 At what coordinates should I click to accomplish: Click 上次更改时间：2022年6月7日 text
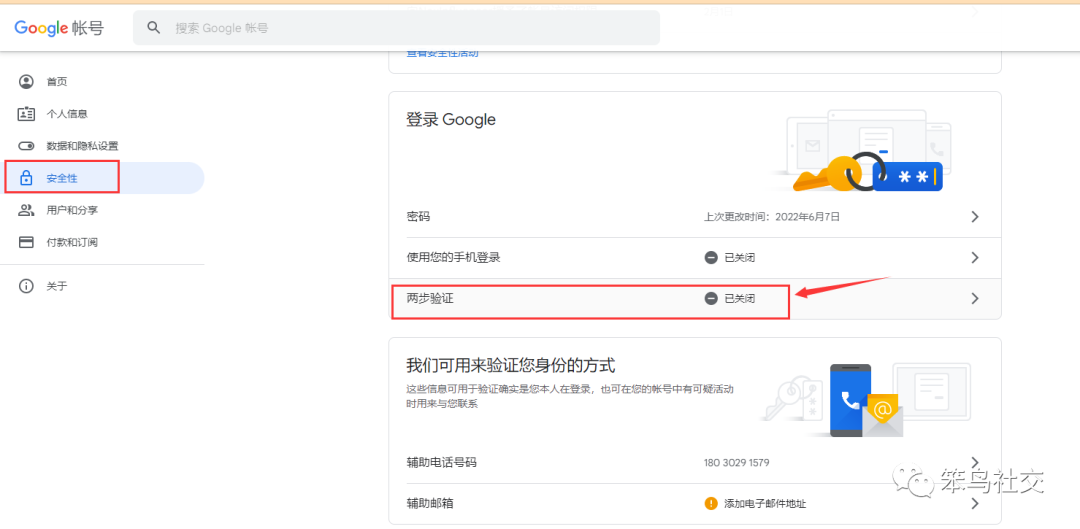(x=772, y=216)
